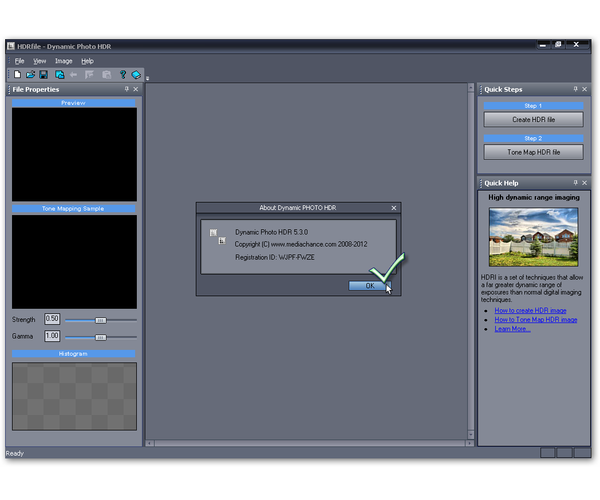The width and height of the screenshot is (600, 500).
Task: Click the application icon in title bar
Action: point(11,46)
